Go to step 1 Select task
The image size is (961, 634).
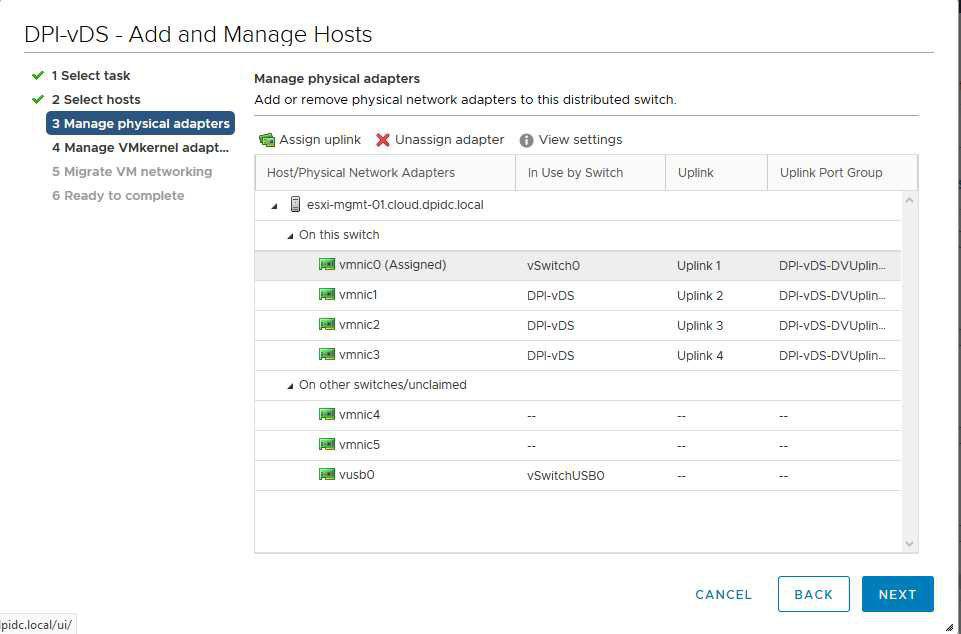(x=91, y=75)
